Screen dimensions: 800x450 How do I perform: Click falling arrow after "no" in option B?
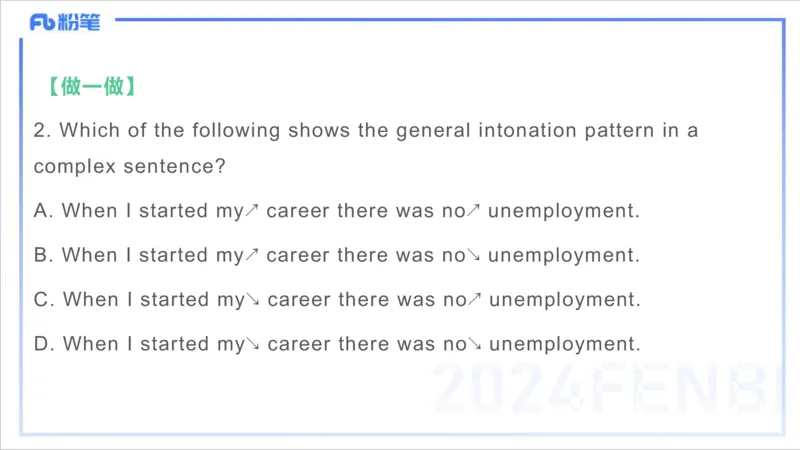click(x=474, y=255)
